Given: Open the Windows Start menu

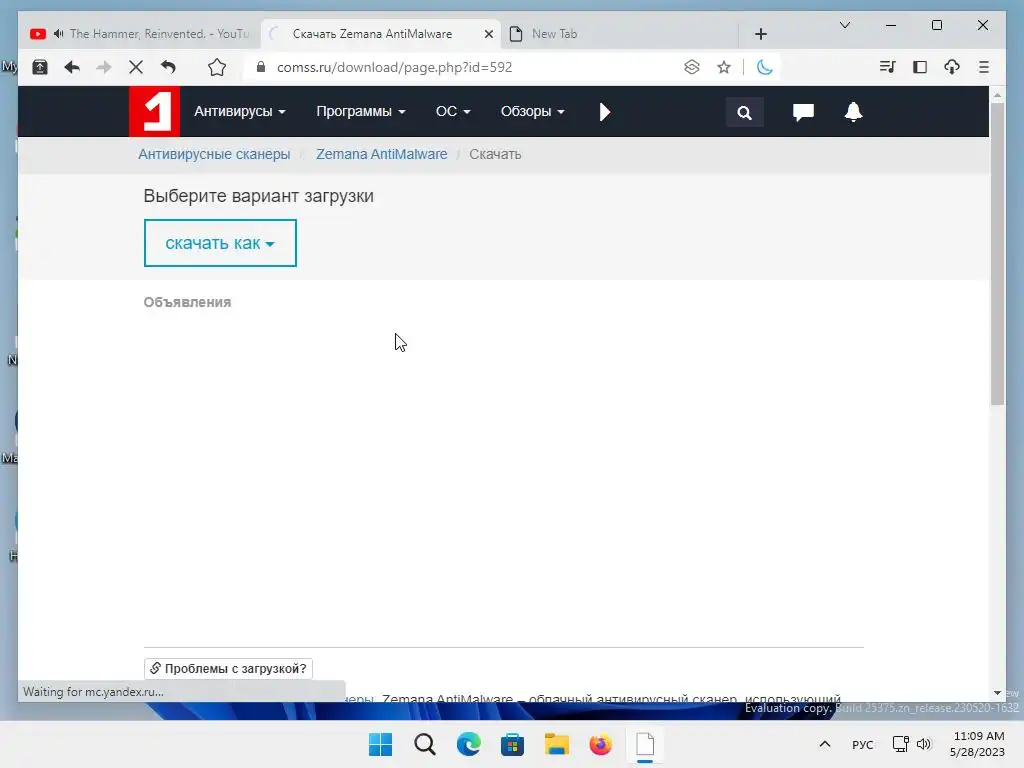Looking at the screenshot, I should coord(381,744).
